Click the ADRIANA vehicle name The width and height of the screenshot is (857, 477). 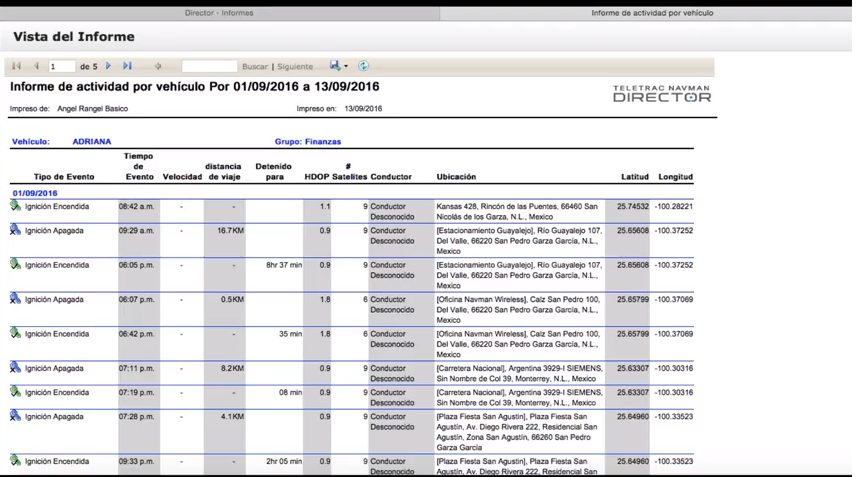click(92, 142)
